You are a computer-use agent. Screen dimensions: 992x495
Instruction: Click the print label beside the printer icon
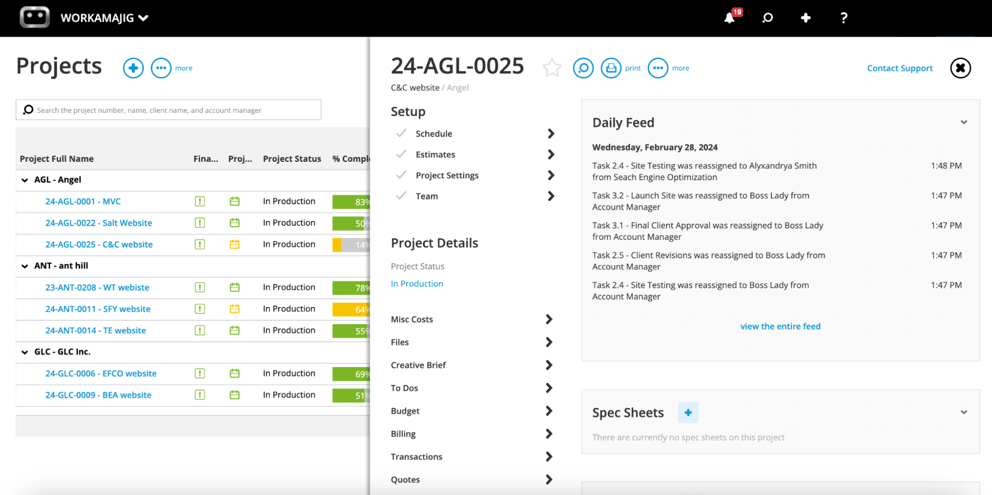[633, 68]
